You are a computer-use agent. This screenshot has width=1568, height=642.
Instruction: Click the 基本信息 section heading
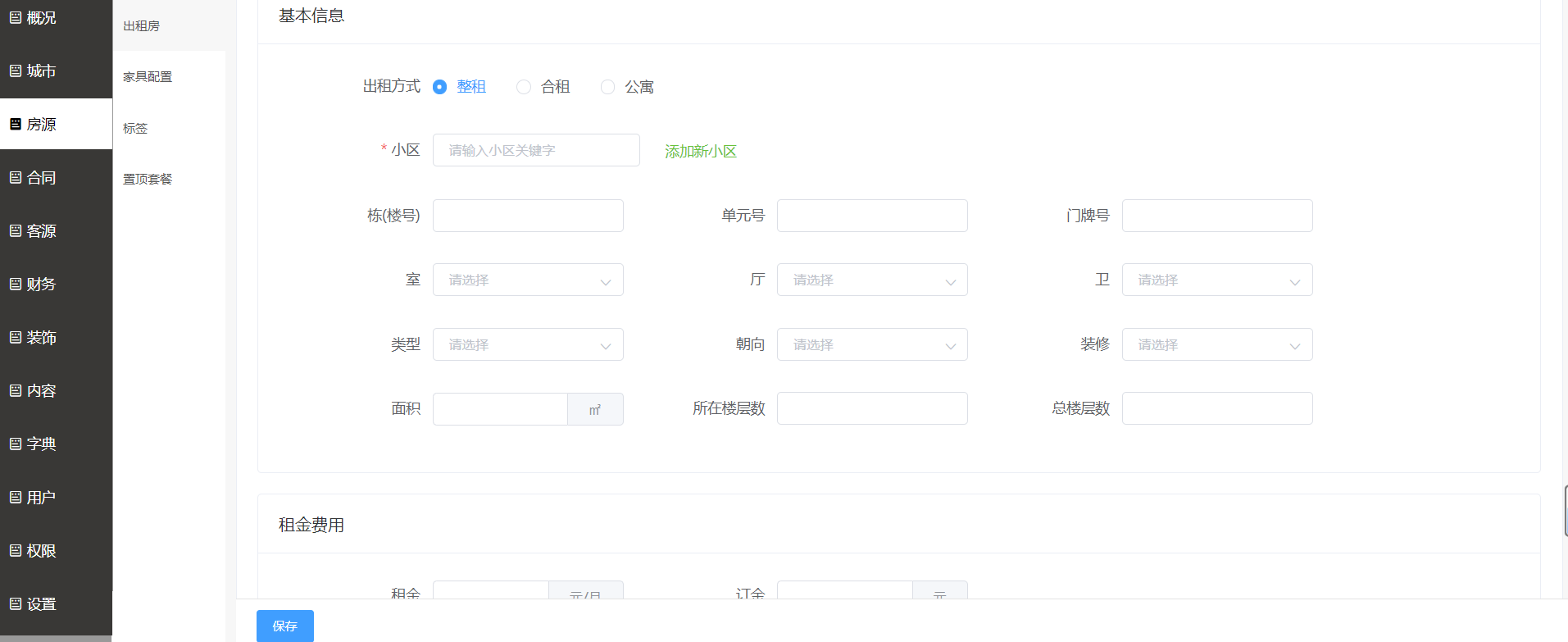click(x=311, y=16)
